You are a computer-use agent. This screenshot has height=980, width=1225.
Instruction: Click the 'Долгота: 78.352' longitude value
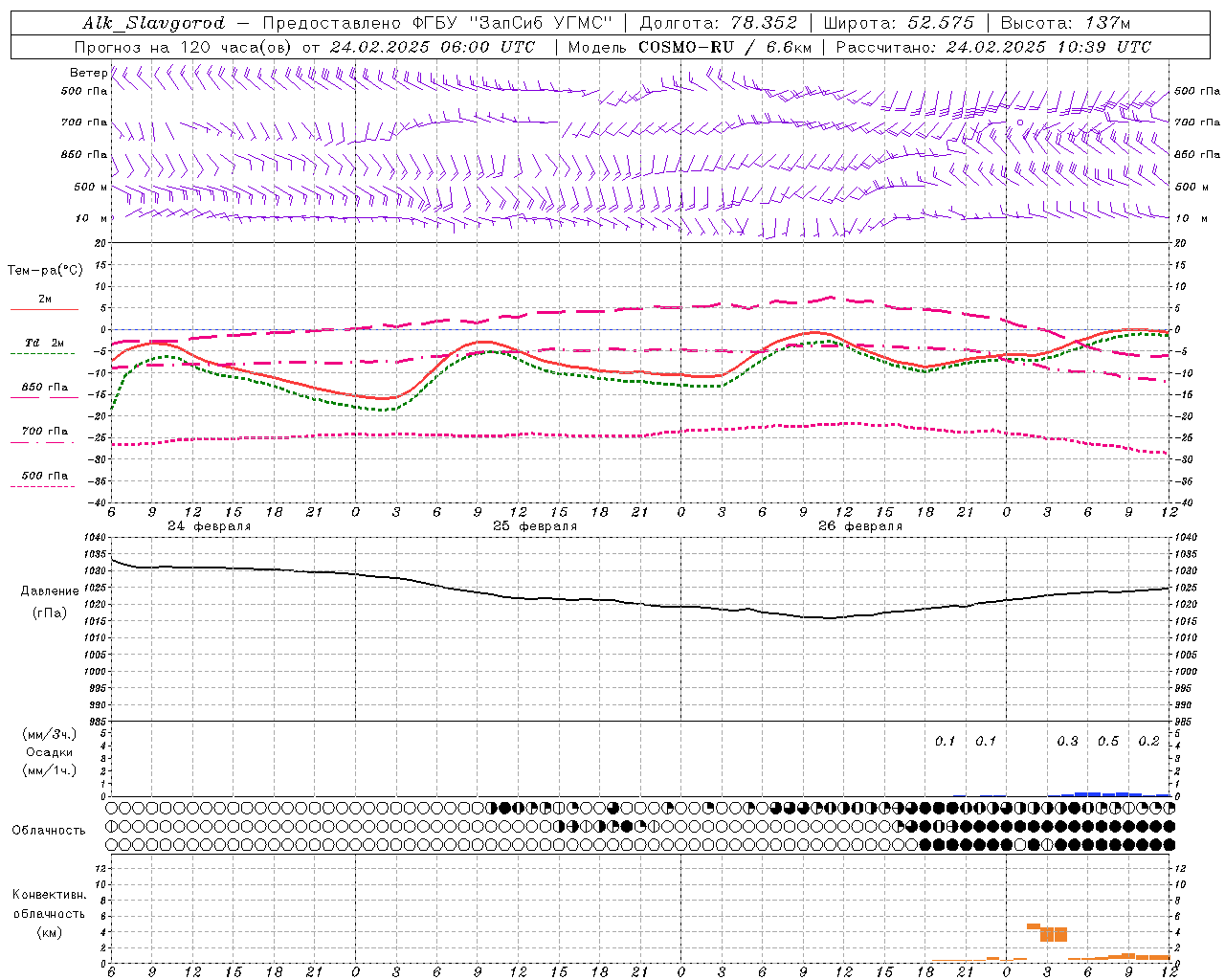(718, 23)
